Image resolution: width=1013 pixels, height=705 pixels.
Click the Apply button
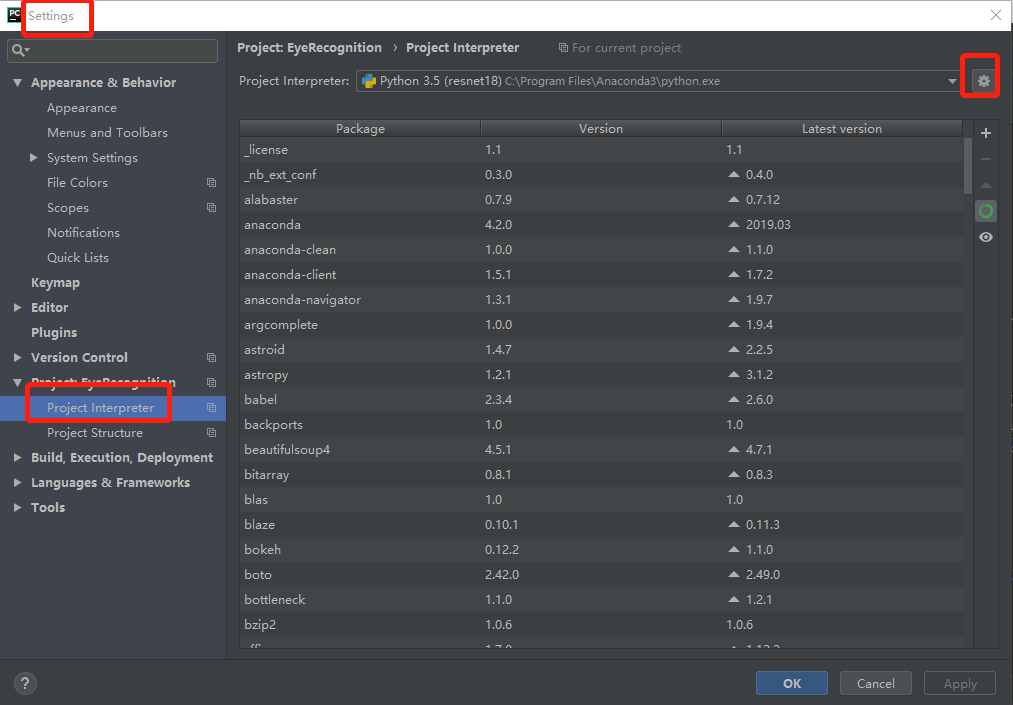pyautogui.click(x=959, y=683)
